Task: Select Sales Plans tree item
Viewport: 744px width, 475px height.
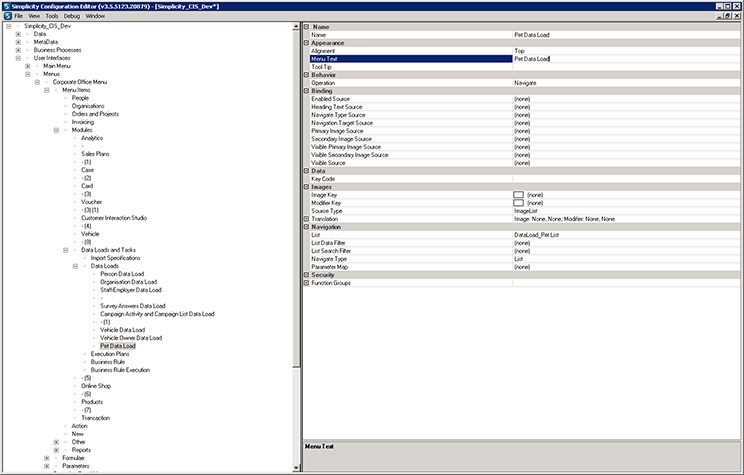Action: pyautogui.click(x=95, y=154)
